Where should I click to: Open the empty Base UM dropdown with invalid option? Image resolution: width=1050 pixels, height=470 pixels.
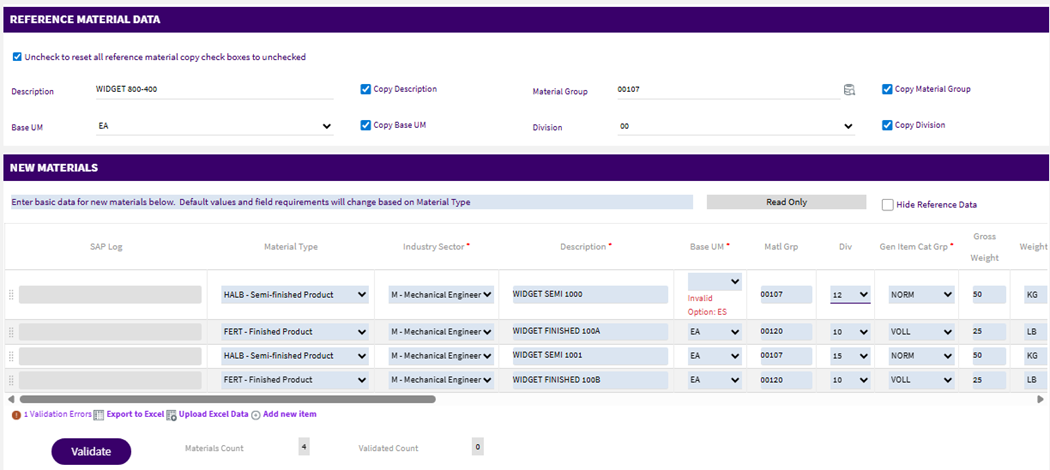(x=715, y=281)
